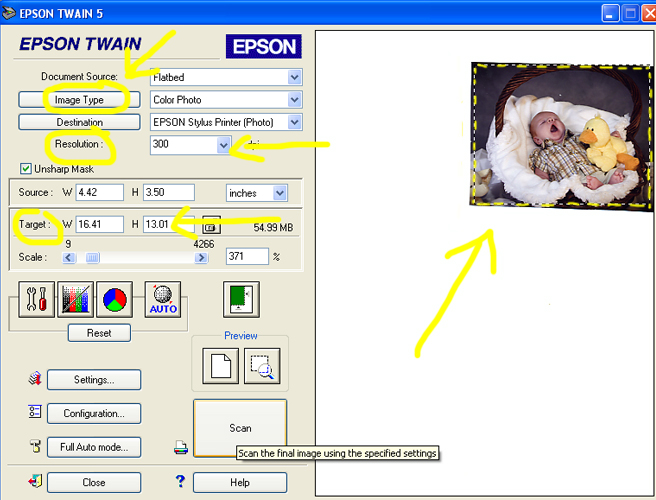This screenshot has height=500, width=656.
Task: Switch to Full Auto mode...
Action: coord(94,447)
